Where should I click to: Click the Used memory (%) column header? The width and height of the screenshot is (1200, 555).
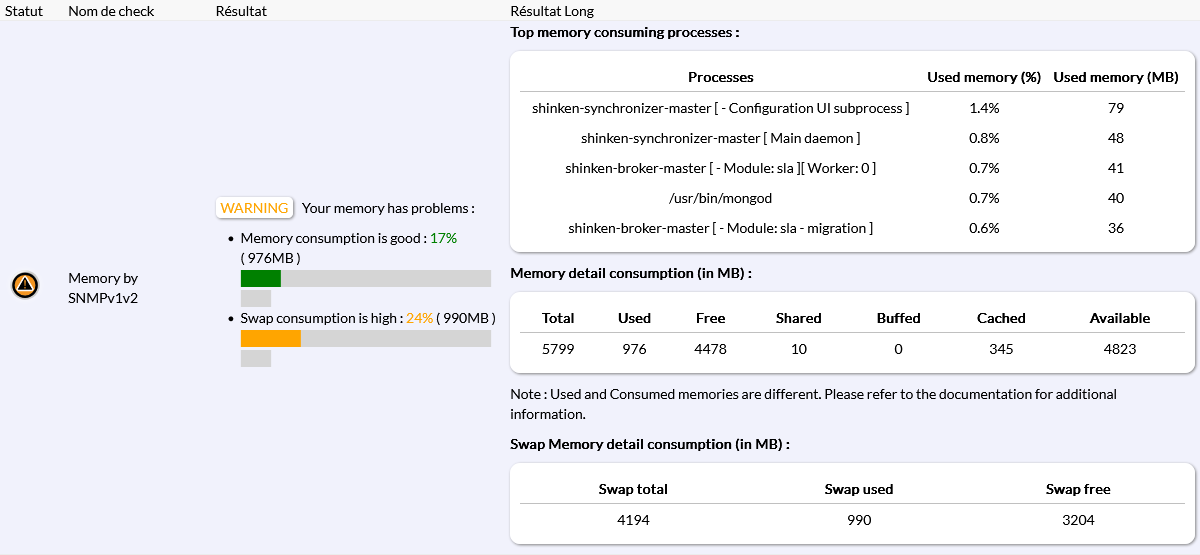(x=984, y=77)
